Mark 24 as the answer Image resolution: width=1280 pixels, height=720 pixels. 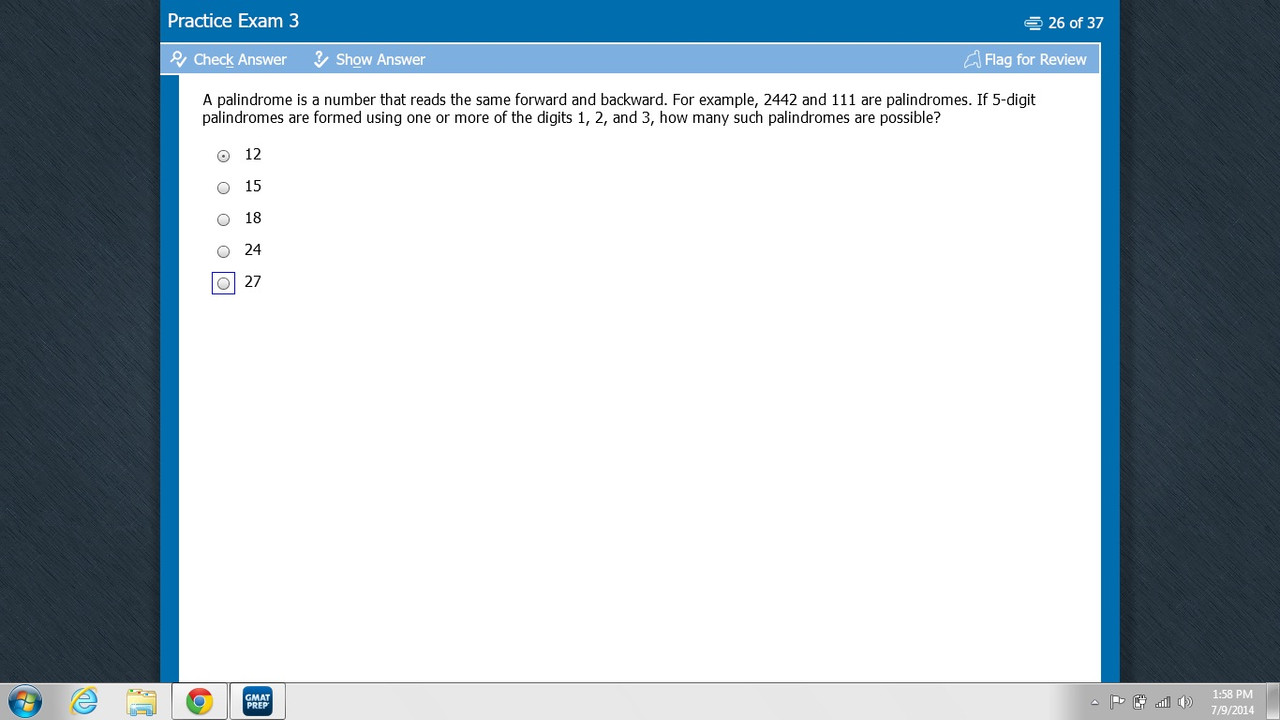223,251
